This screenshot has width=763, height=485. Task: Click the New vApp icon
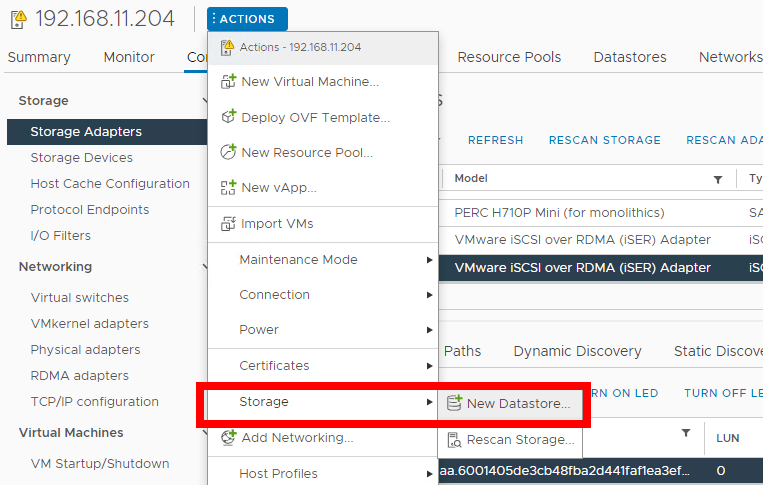(x=227, y=188)
